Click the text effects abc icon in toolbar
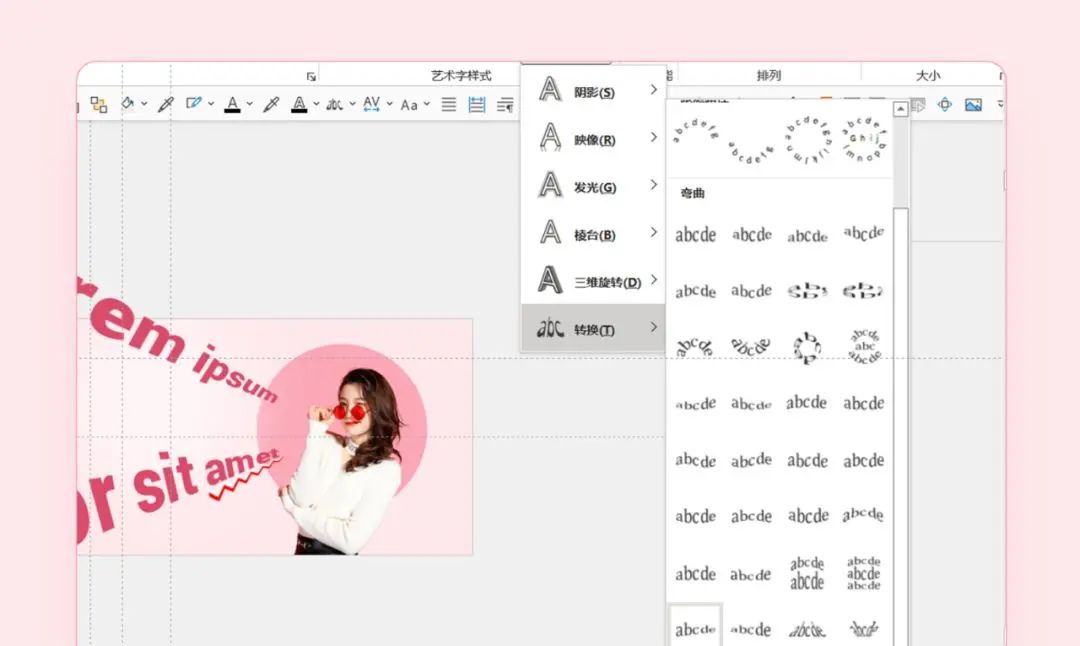The height and width of the screenshot is (646, 1080). coord(335,105)
